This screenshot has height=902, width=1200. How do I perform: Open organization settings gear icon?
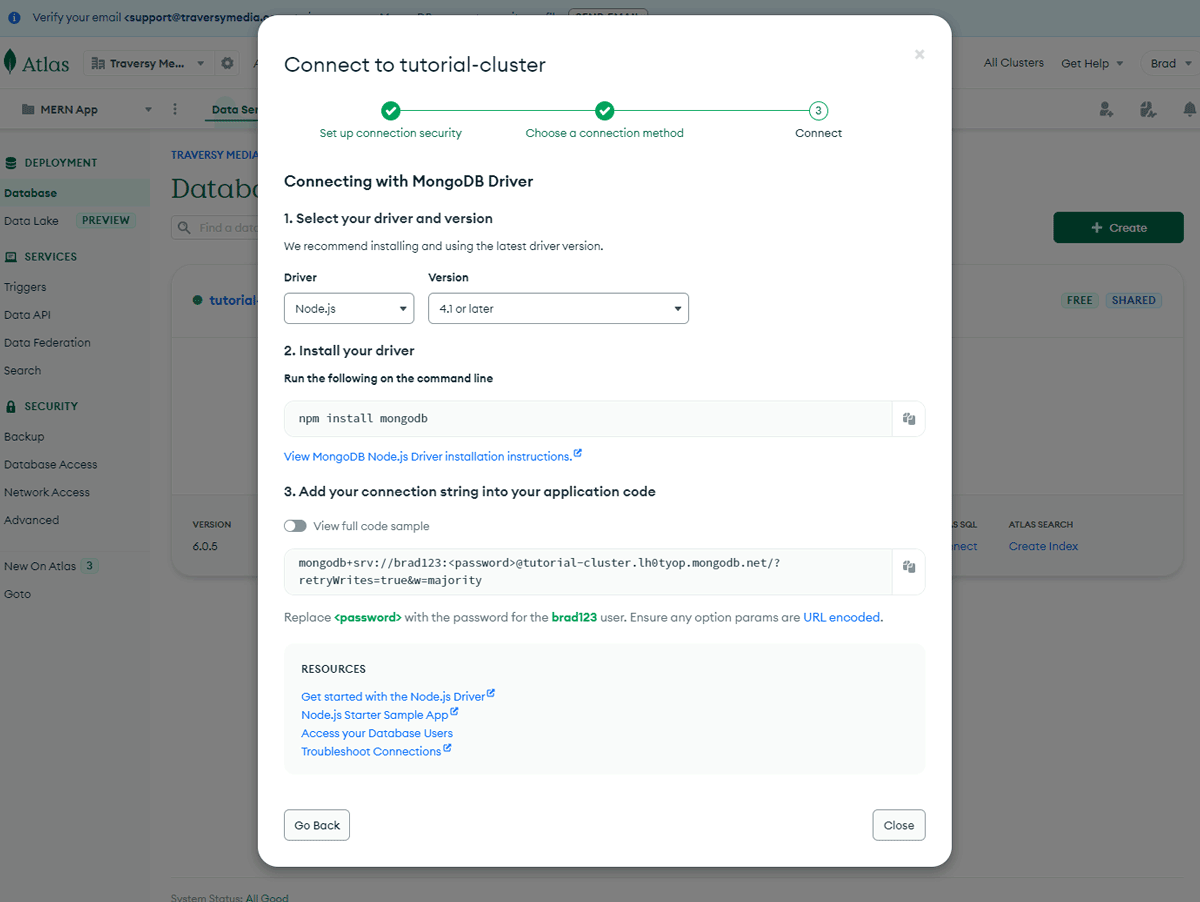coord(227,63)
